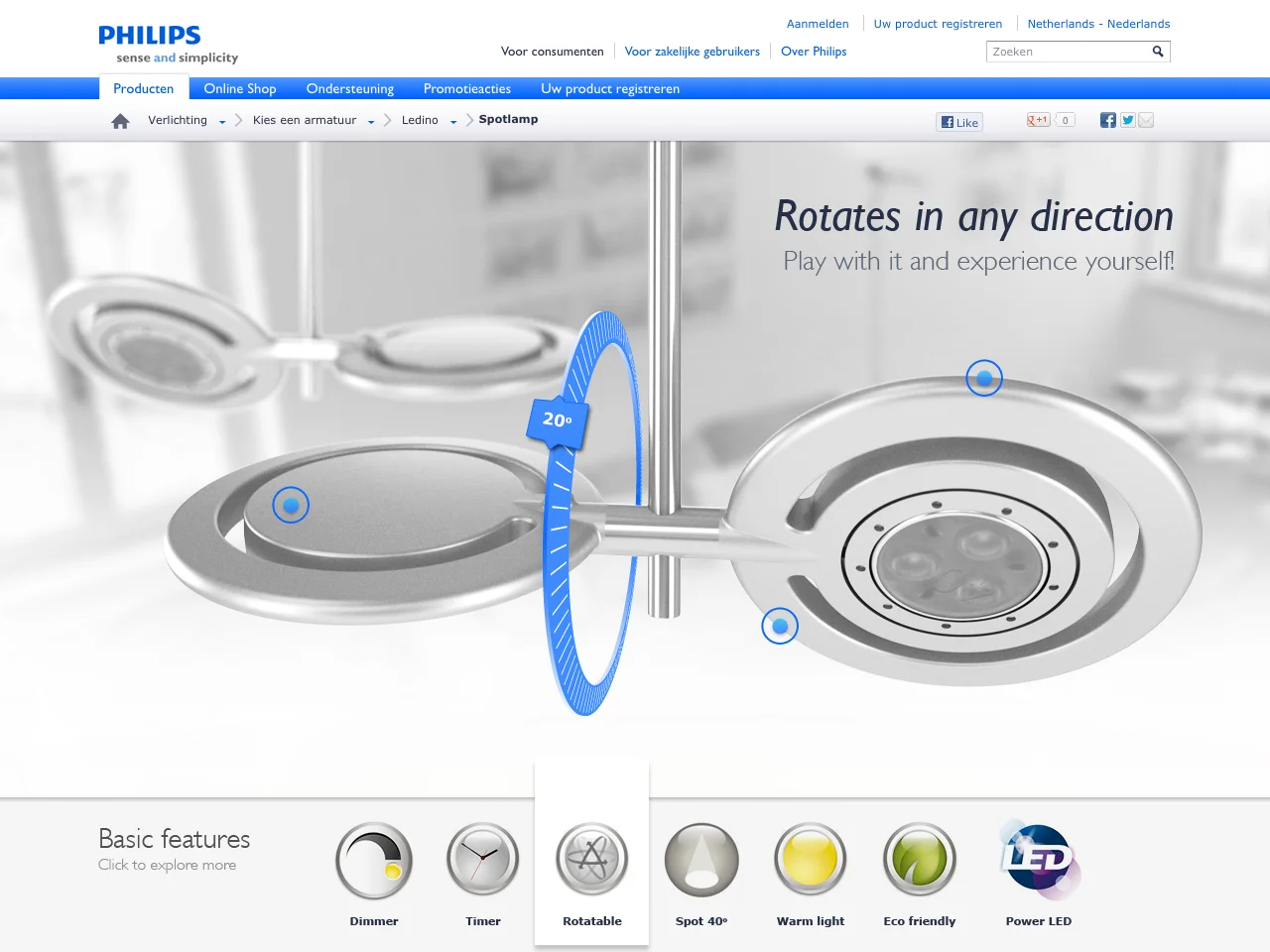Image resolution: width=1270 pixels, height=952 pixels.
Task: Select the Spot 40° feature icon
Action: coord(701,860)
